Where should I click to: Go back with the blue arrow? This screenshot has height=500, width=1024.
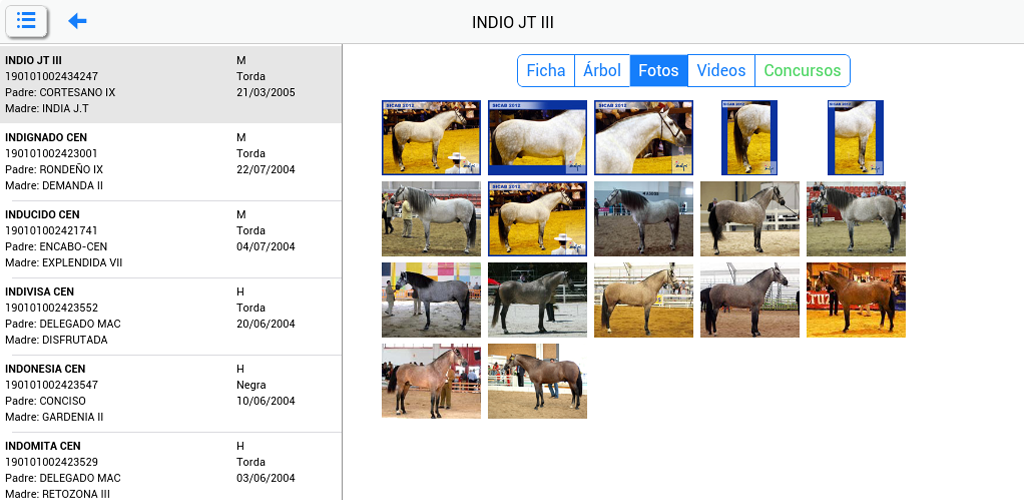(x=78, y=21)
